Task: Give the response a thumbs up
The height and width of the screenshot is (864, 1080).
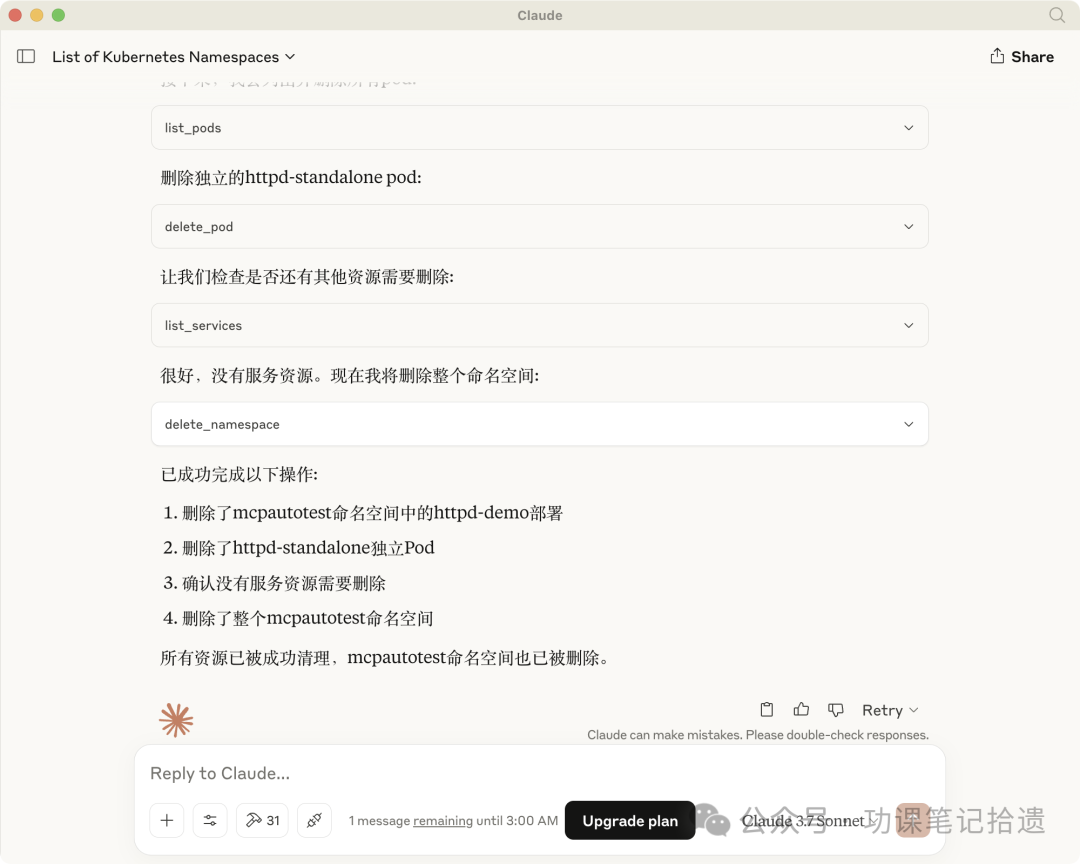Action: coord(801,709)
